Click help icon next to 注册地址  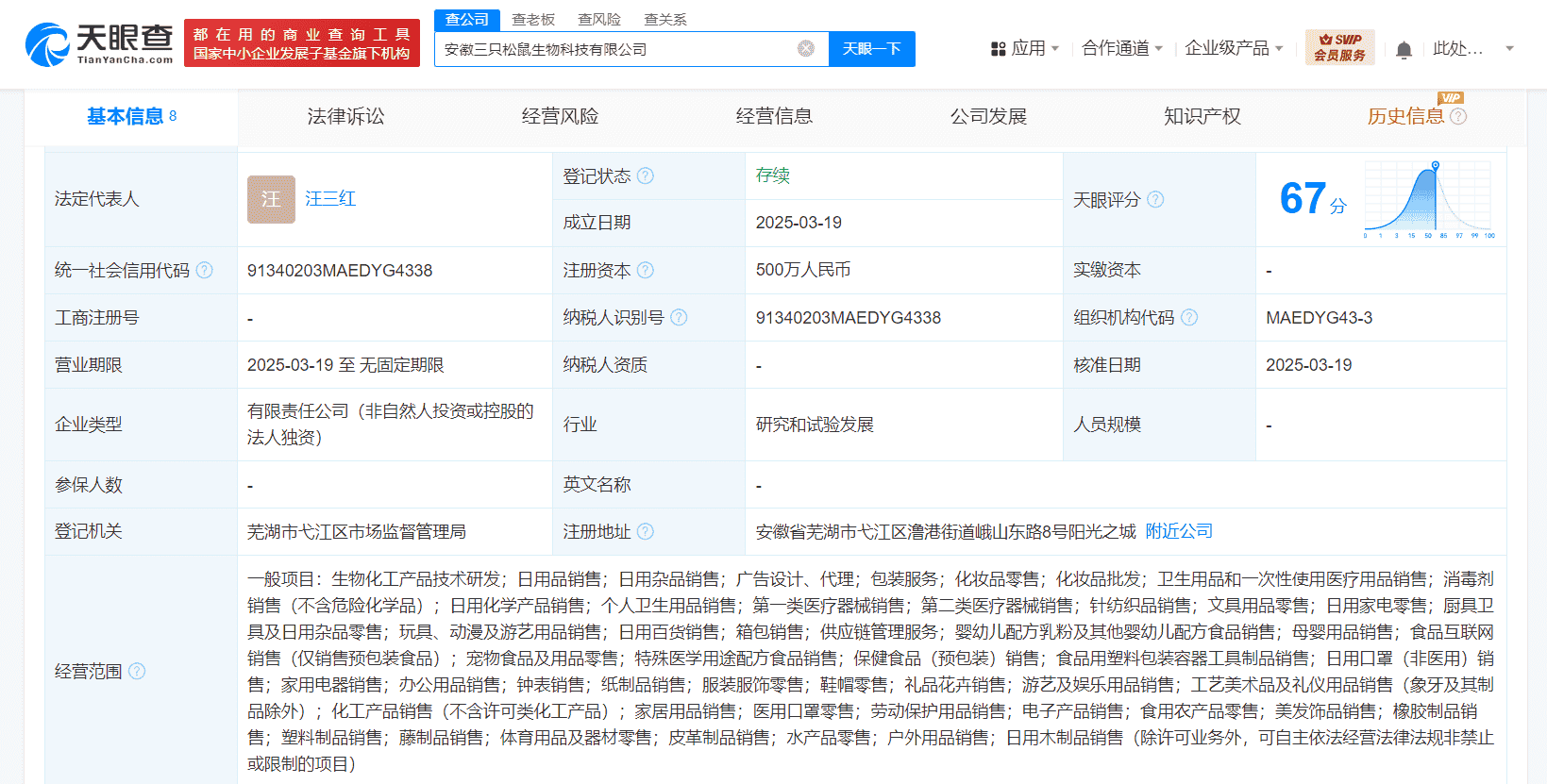coord(646,532)
